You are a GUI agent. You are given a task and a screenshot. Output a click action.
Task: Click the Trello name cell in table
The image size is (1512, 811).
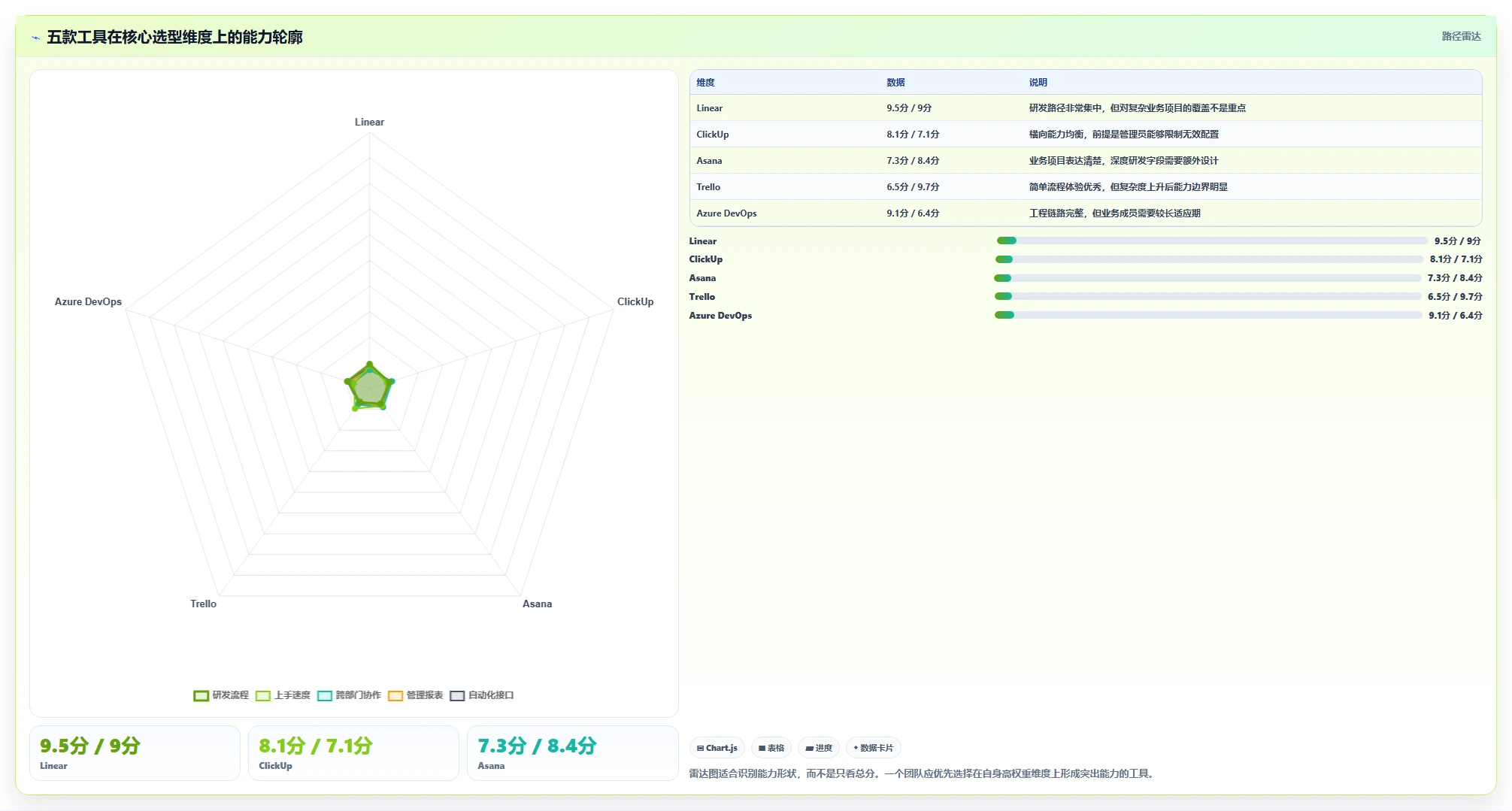(x=708, y=187)
